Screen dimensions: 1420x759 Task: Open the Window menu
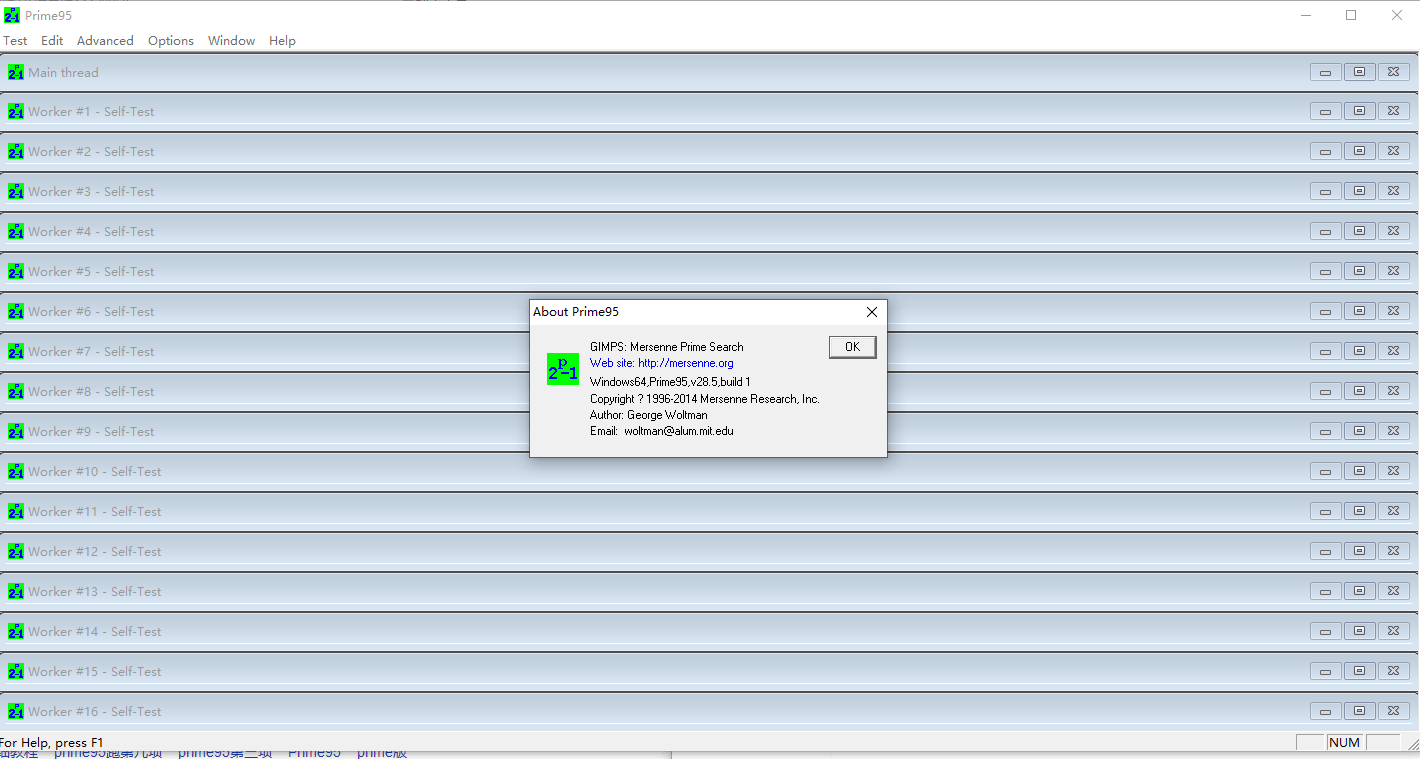point(231,41)
